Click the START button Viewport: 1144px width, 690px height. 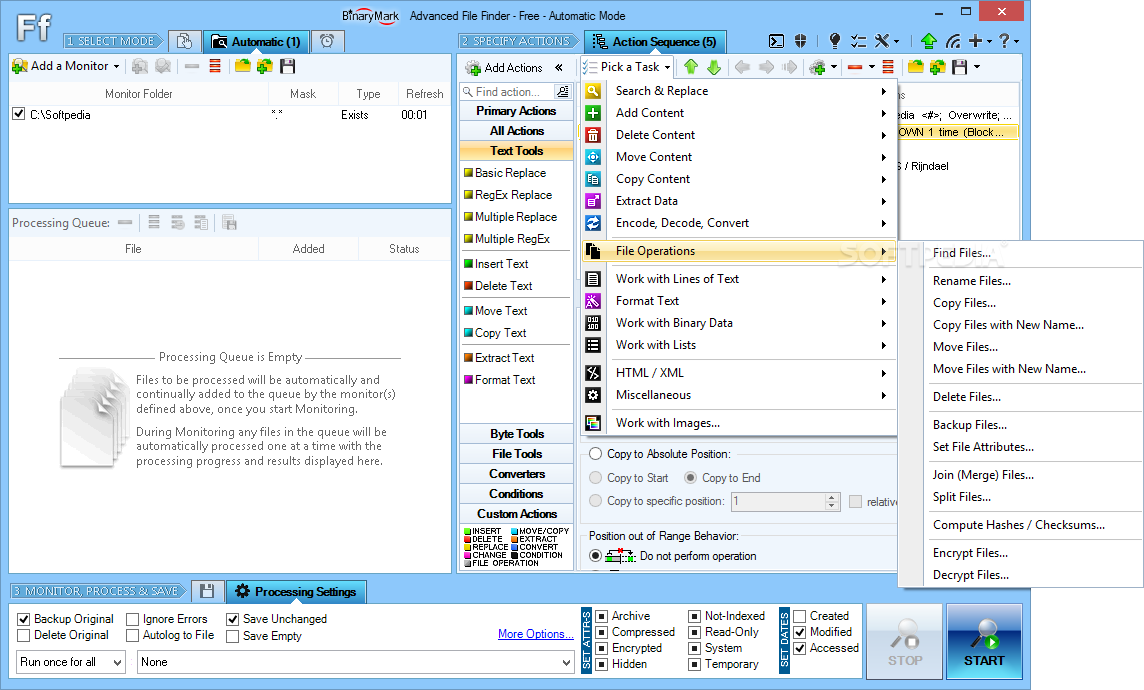[983, 642]
